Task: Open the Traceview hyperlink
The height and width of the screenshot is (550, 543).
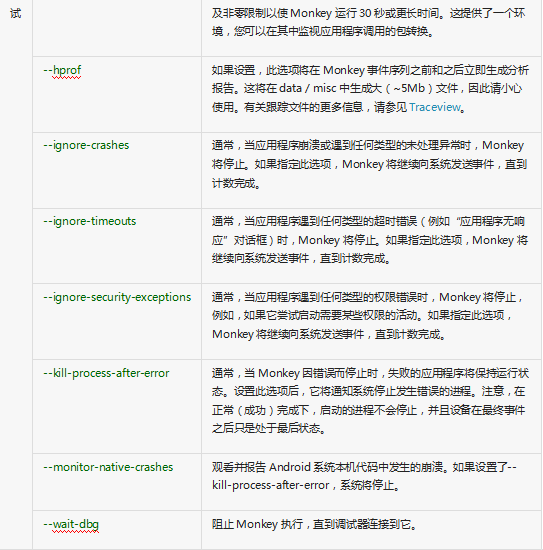Action: click(435, 107)
